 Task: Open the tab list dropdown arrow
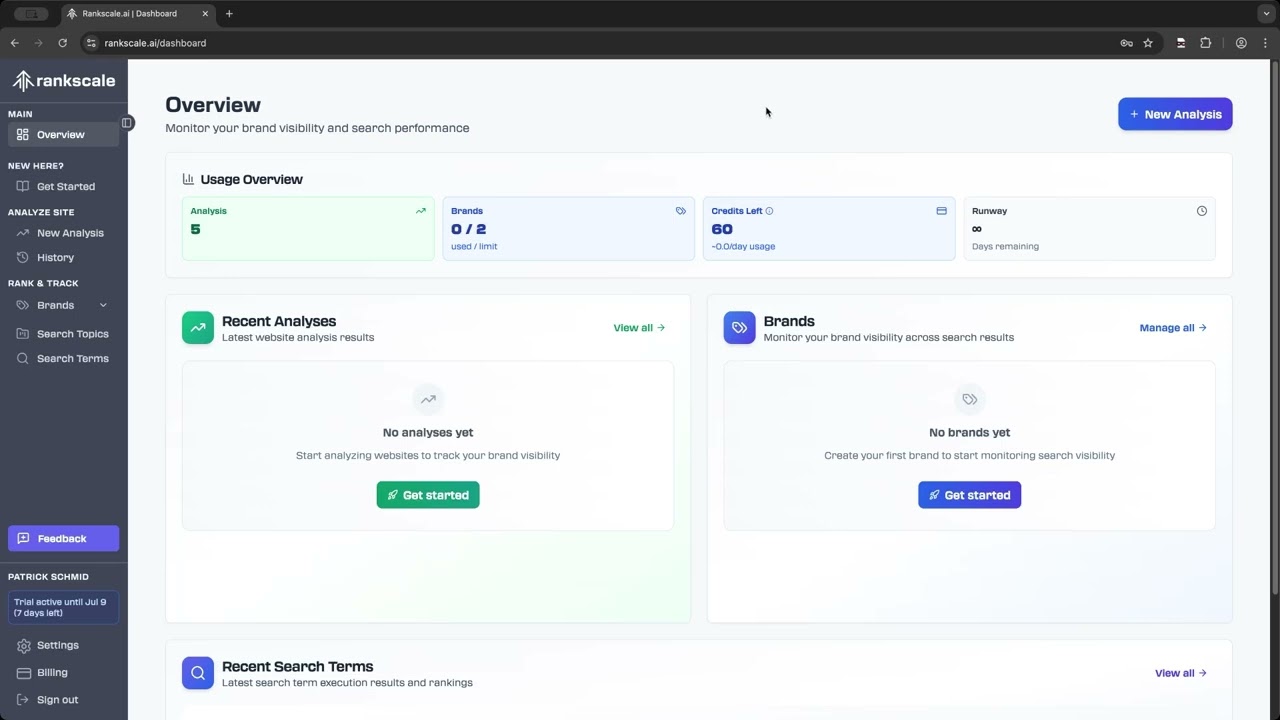point(1266,13)
